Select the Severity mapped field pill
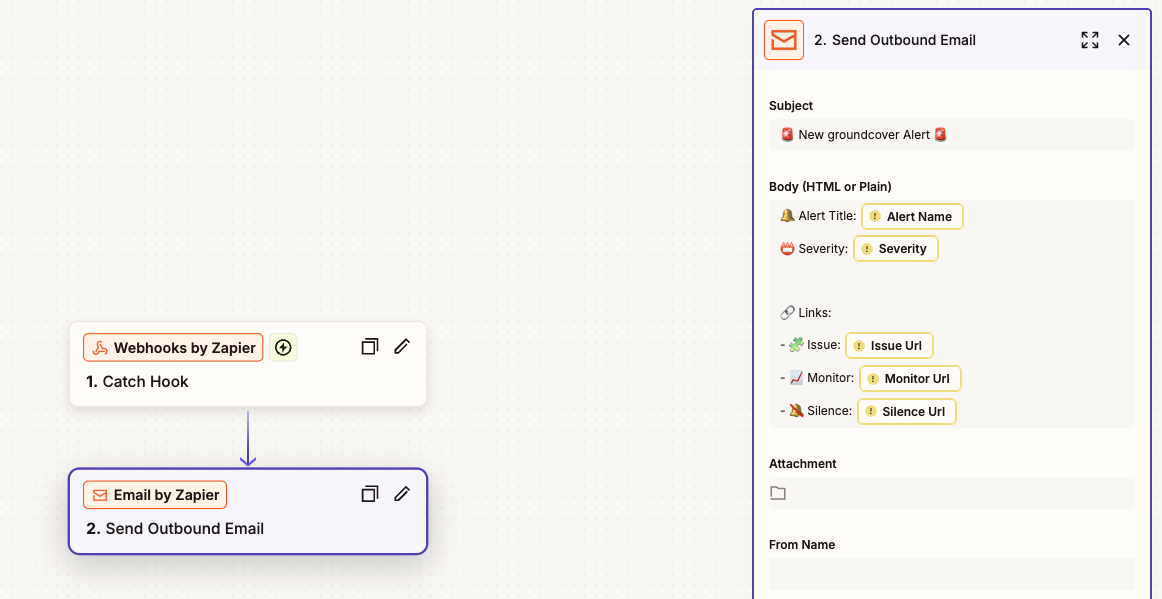1162x599 pixels. tap(896, 249)
